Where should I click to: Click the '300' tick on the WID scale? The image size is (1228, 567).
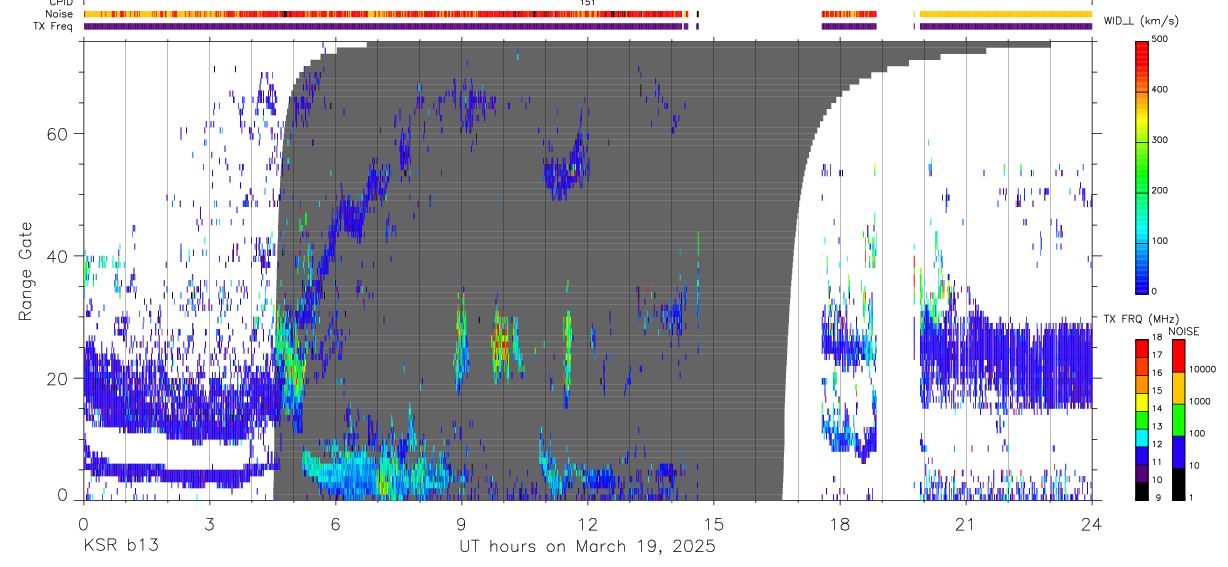point(1161,140)
